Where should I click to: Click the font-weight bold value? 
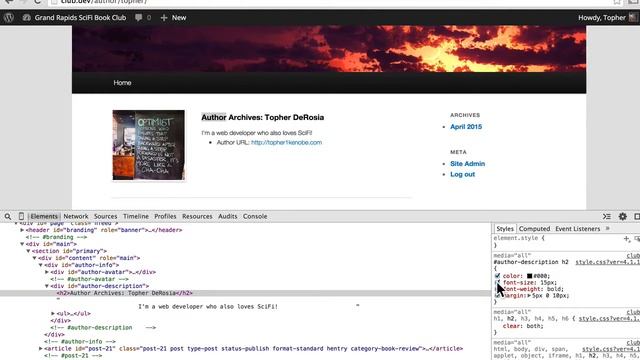click(555, 289)
